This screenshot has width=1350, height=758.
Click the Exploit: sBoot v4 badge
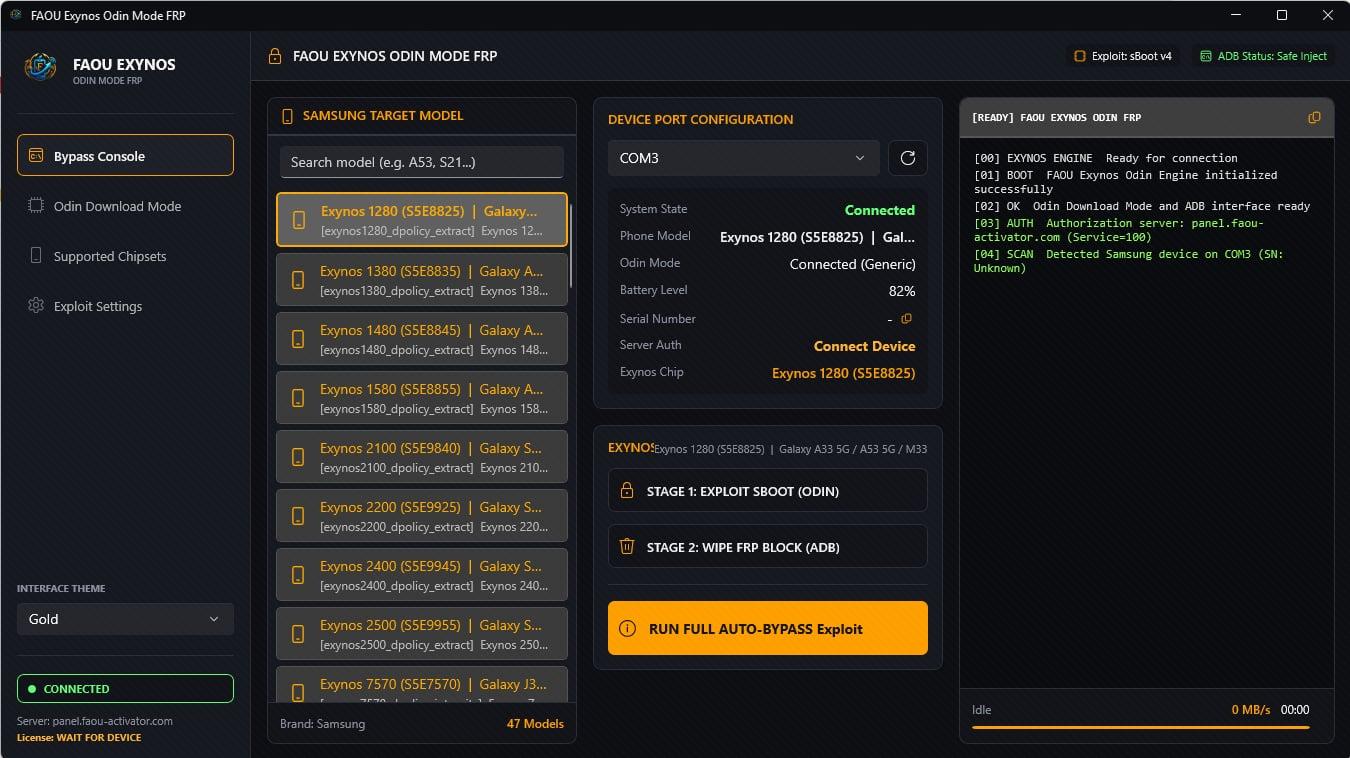[1122, 56]
